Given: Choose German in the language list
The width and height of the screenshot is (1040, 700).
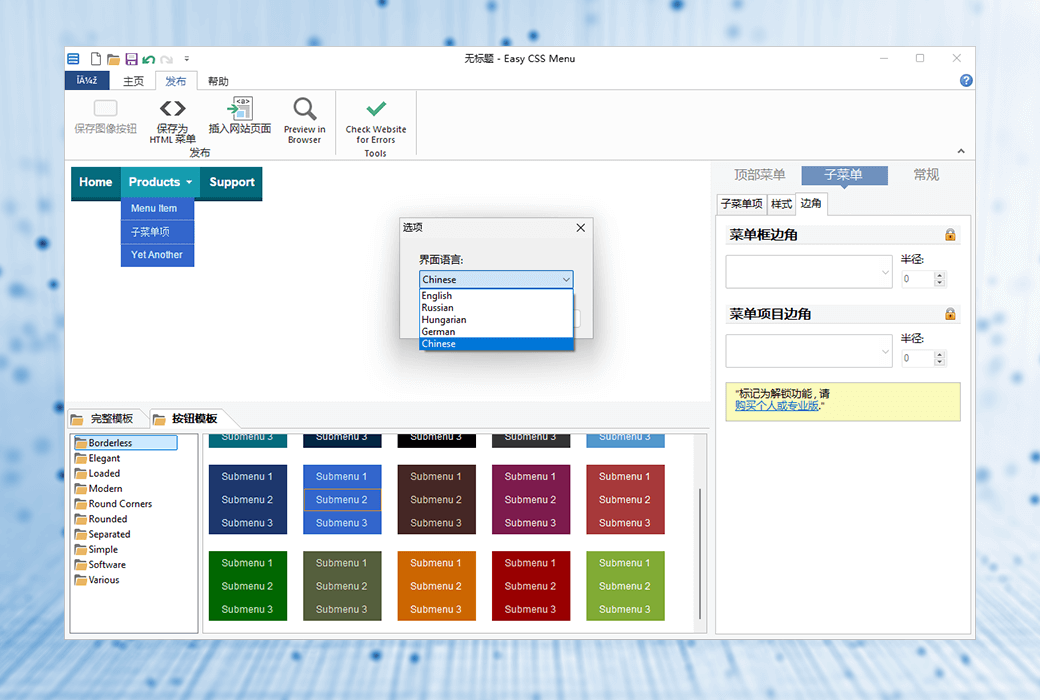Looking at the screenshot, I should (496, 332).
